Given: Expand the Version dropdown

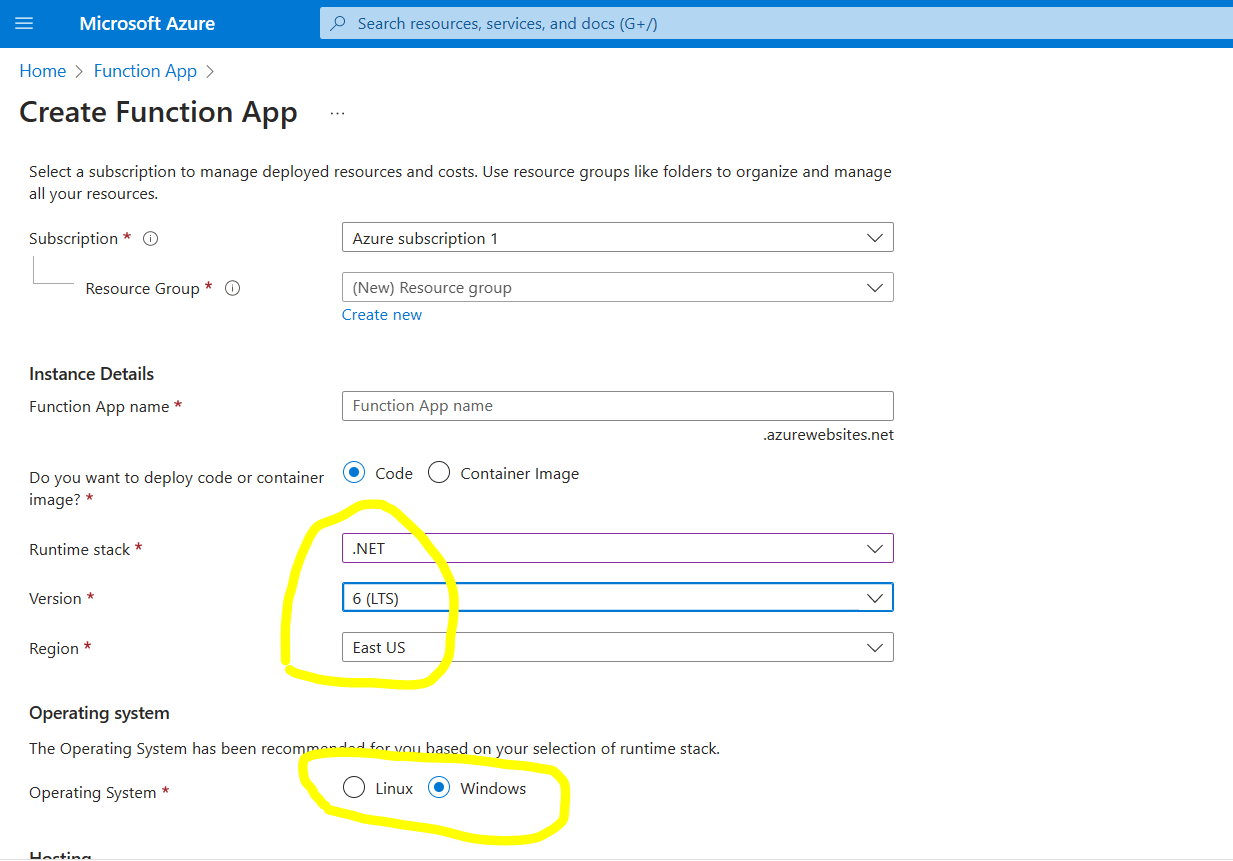Looking at the screenshot, I should click(617, 598).
